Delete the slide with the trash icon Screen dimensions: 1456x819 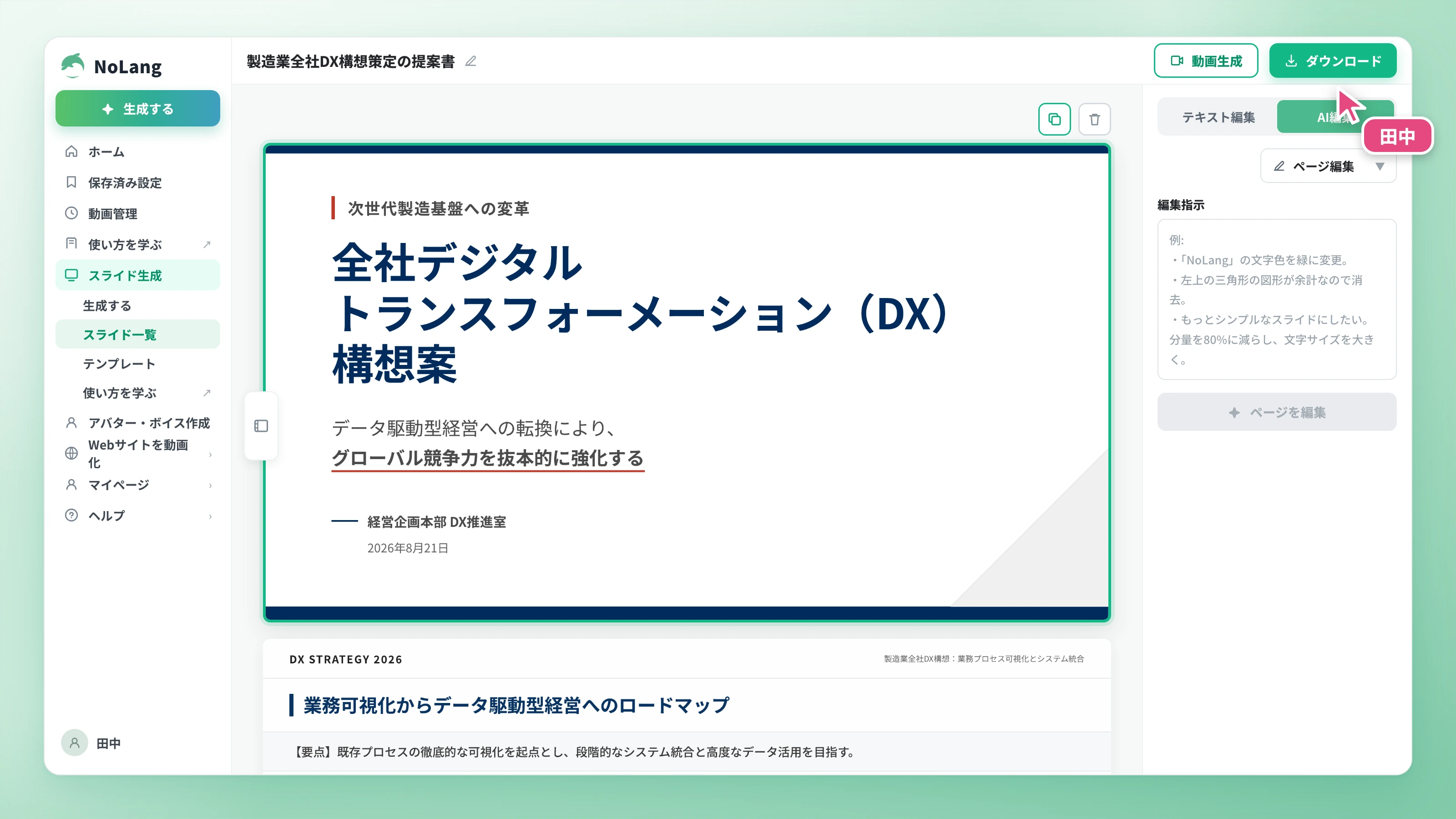pyautogui.click(x=1094, y=119)
